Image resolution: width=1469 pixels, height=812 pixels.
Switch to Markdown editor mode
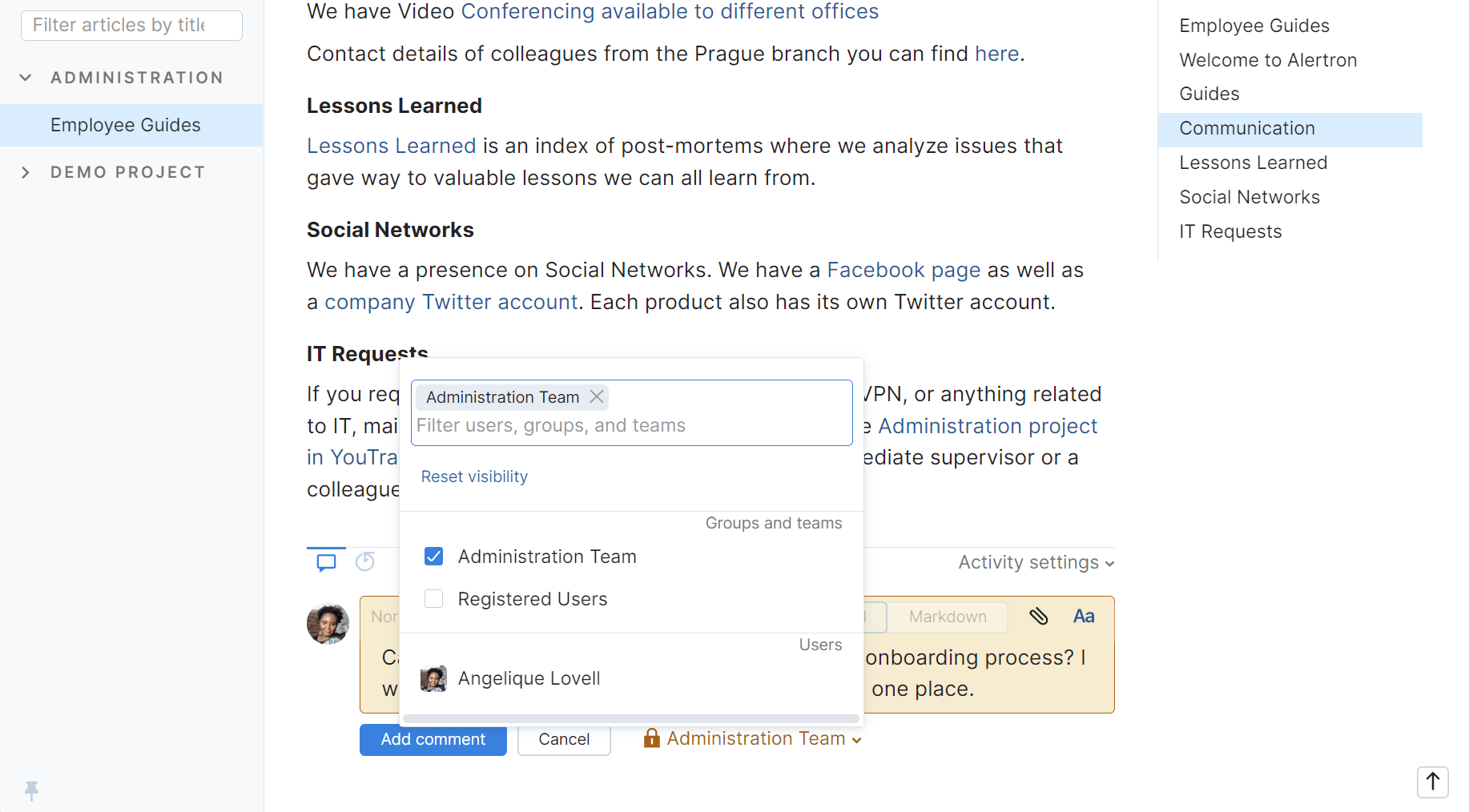click(948, 617)
